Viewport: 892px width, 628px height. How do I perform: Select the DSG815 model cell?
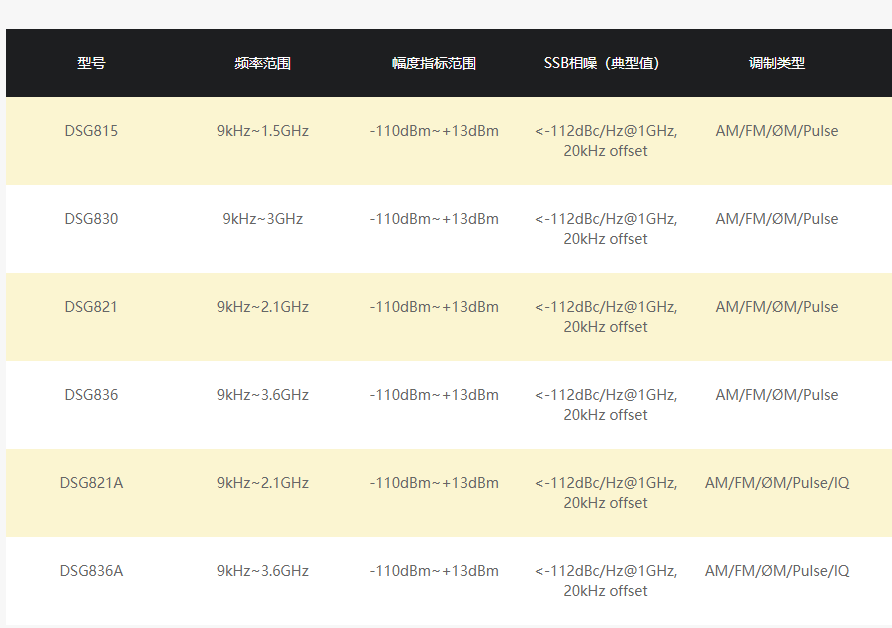coord(91,131)
